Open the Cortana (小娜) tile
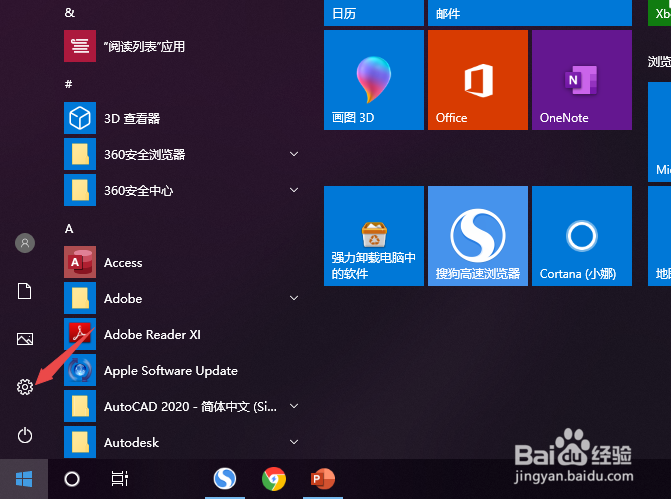The image size is (671, 499). (x=582, y=236)
